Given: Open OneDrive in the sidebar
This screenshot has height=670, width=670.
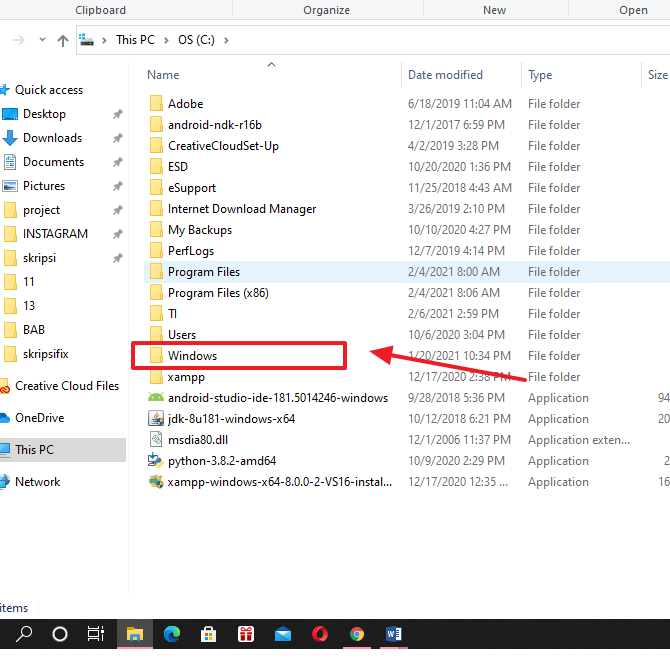Looking at the screenshot, I should click(39, 417).
